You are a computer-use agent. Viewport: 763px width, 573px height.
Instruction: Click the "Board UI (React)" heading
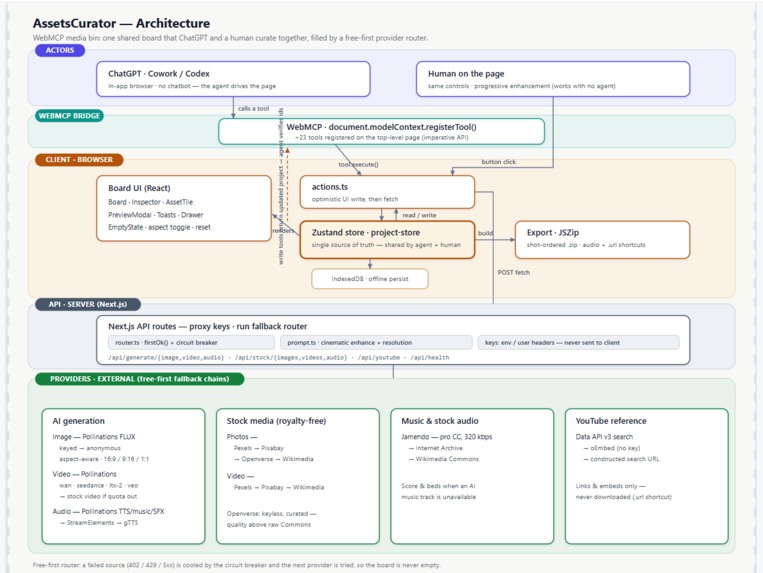point(139,188)
